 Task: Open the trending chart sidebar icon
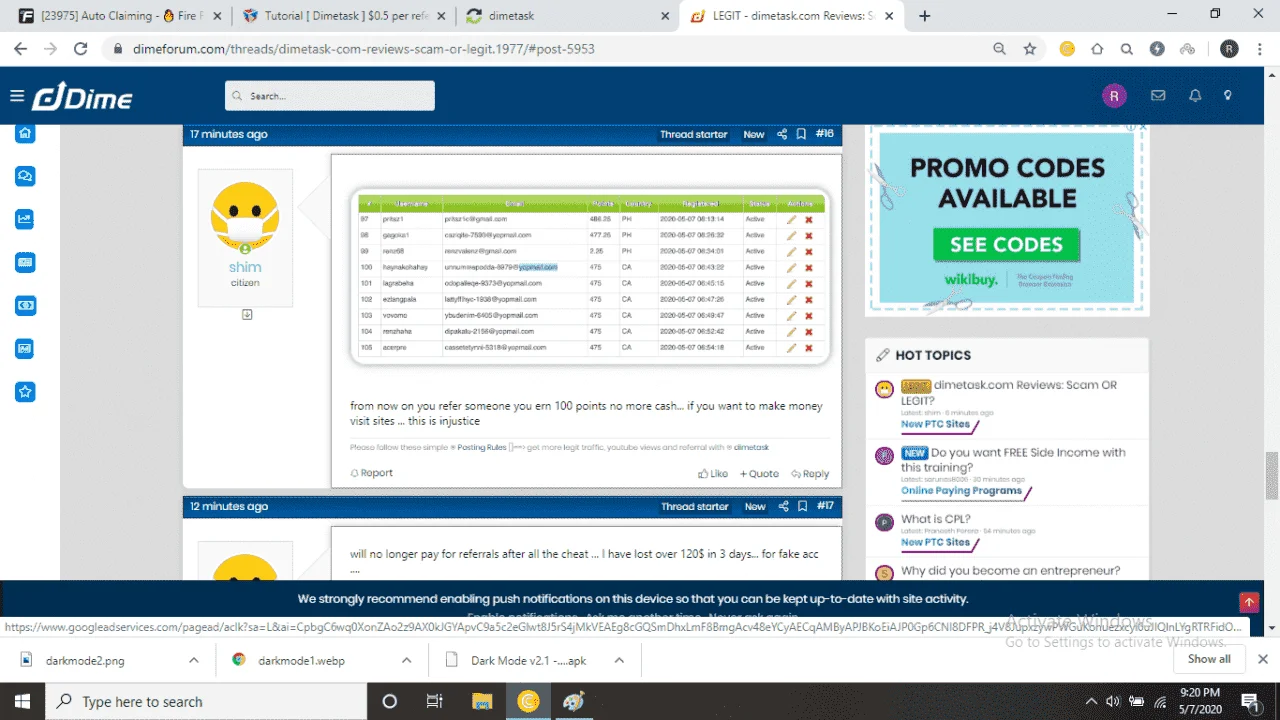(26, 219)
